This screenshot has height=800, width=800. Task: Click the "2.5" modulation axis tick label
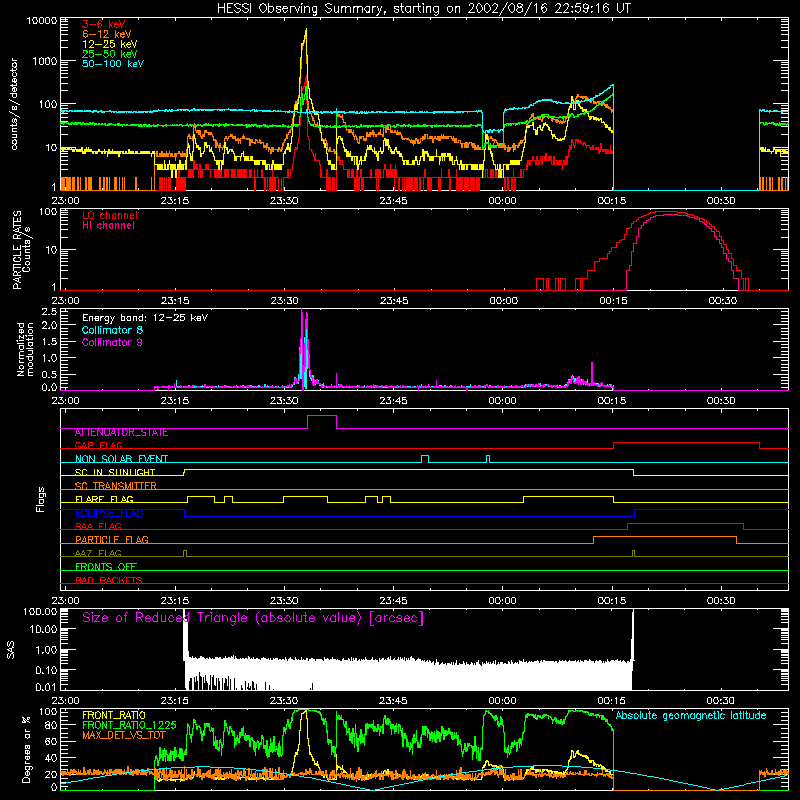(x=49, y=312)
